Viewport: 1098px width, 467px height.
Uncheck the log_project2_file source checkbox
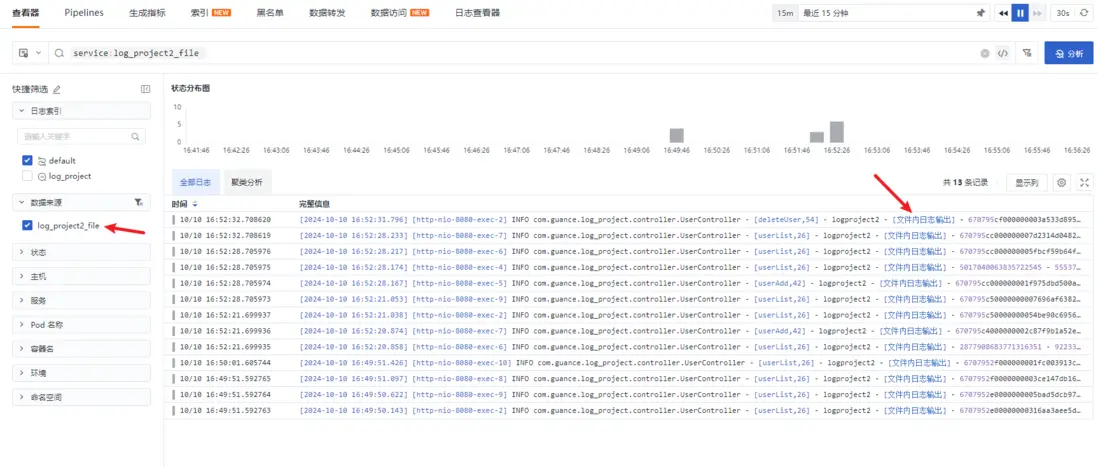click(27, 225)
